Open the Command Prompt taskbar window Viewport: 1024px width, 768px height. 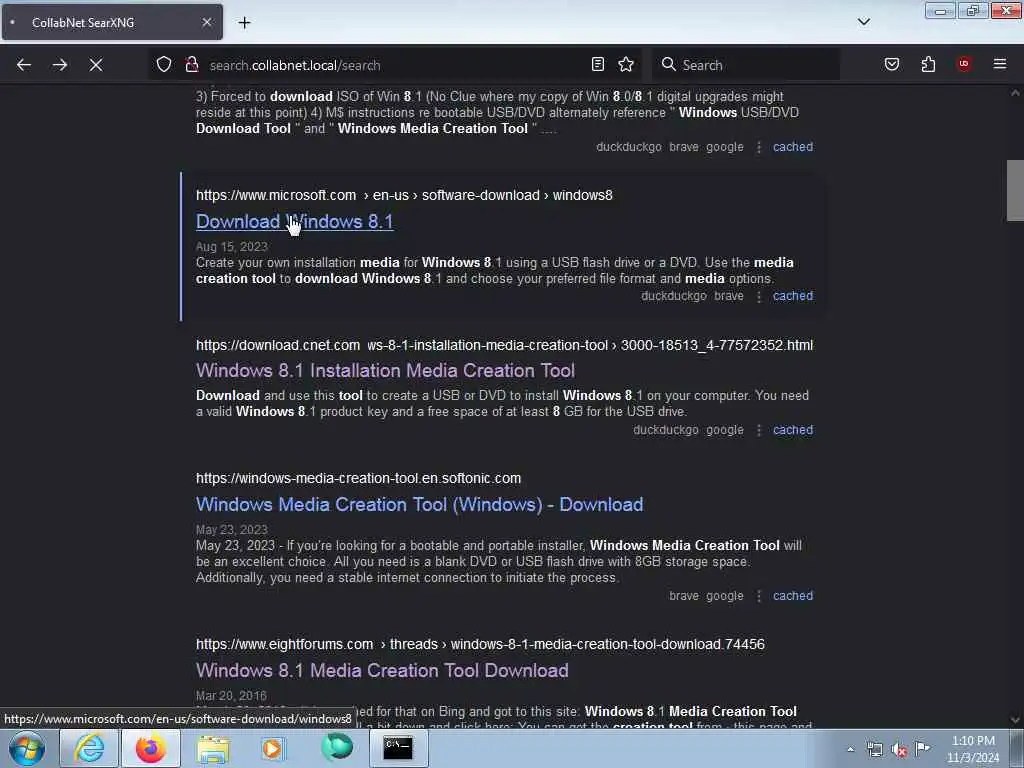[398, 748]
